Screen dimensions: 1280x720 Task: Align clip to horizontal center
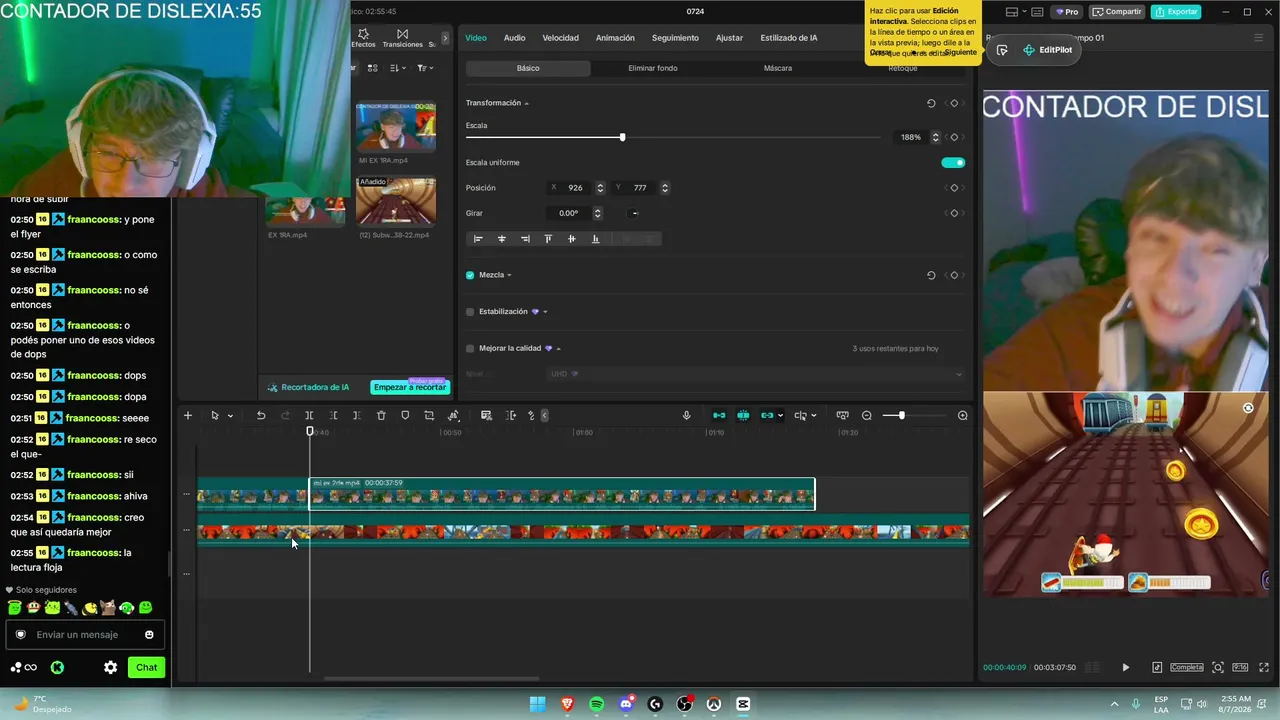click(501, 239)
